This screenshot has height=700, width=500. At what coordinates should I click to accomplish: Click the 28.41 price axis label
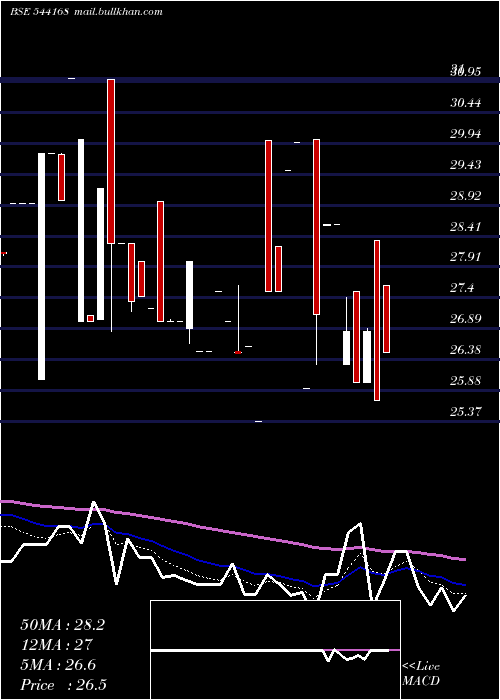click(x=466, y=227)
